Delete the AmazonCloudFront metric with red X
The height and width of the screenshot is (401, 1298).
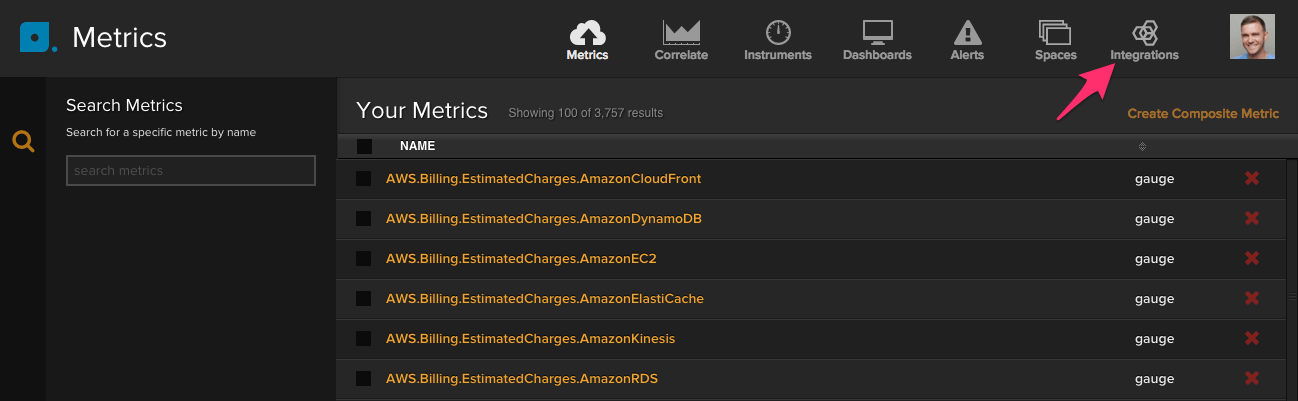(x=1251, y=179)
